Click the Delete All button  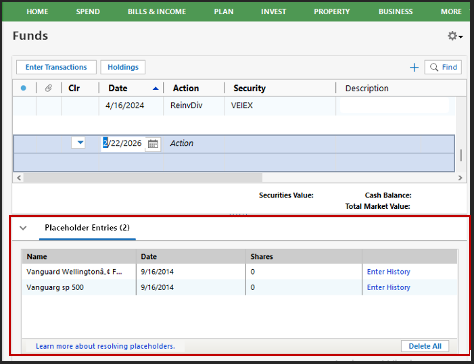425,346
